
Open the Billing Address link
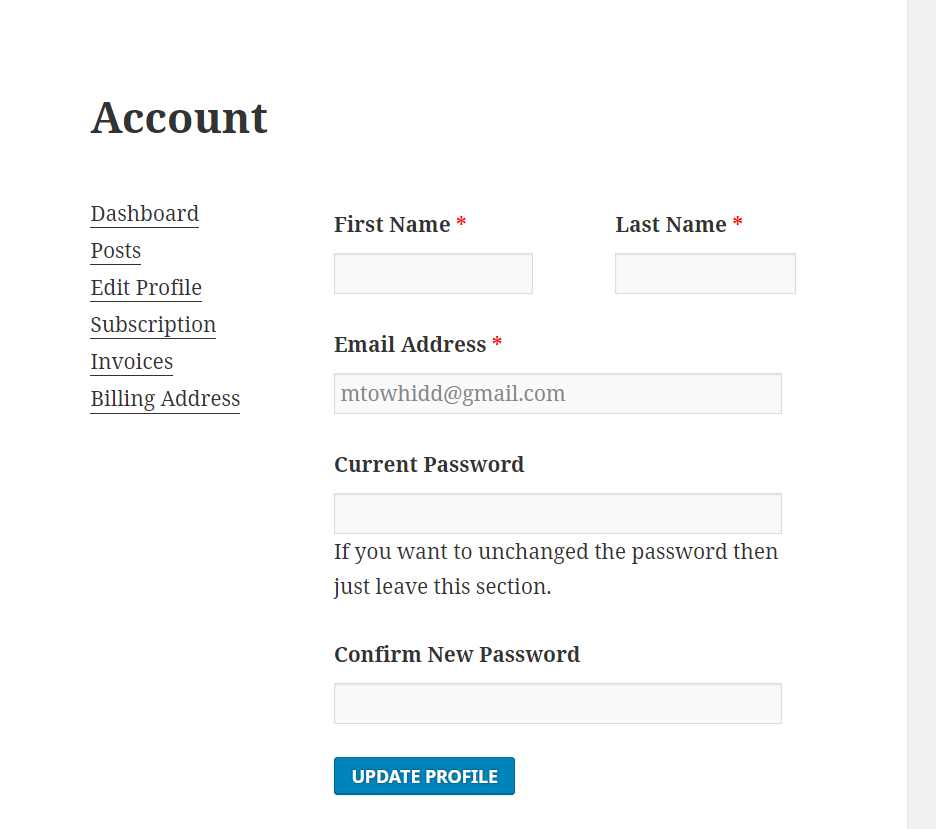click(x=165, y=399)
